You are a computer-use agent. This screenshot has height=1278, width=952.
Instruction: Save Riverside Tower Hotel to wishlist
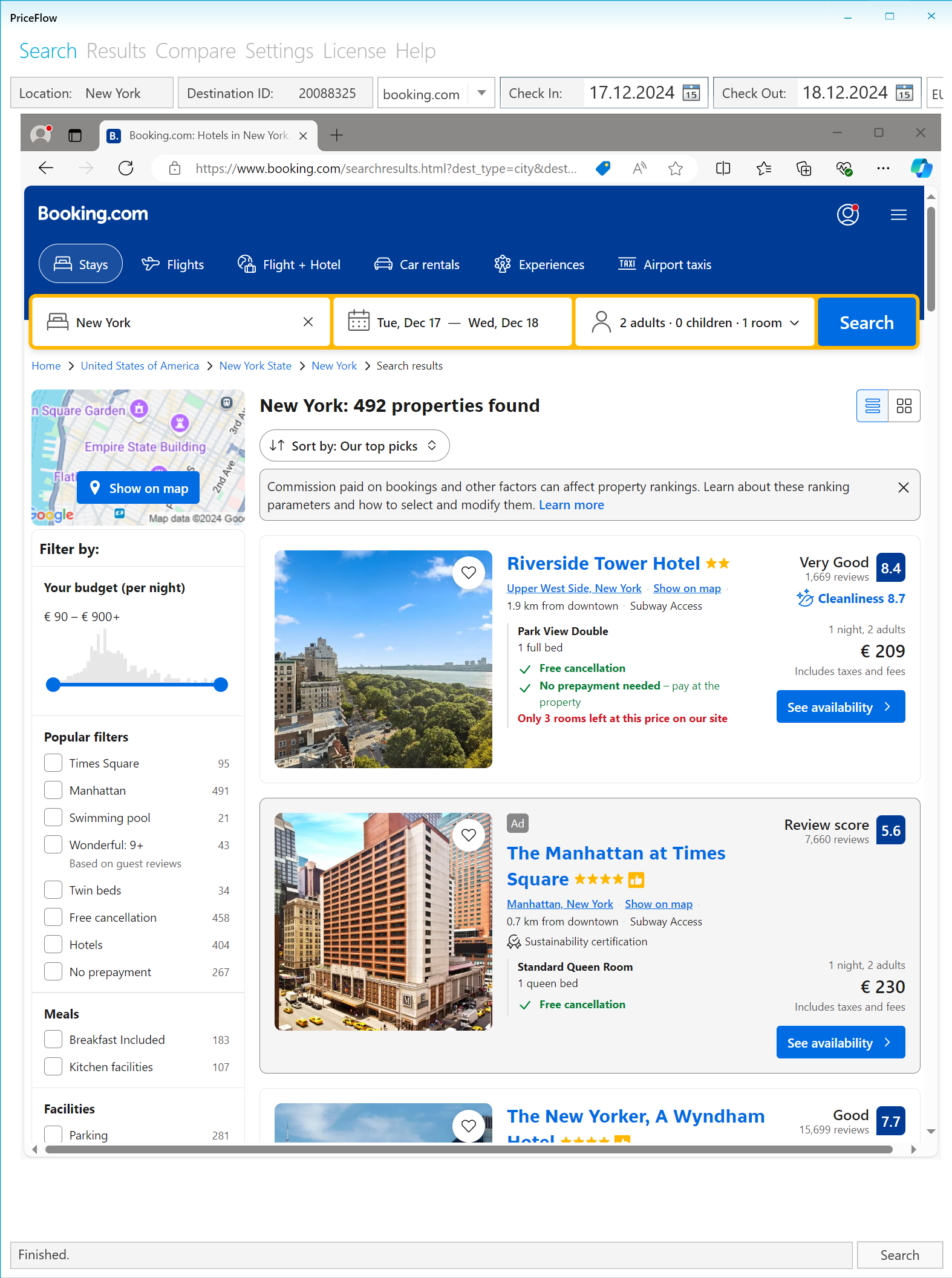(x=469, y=572)
